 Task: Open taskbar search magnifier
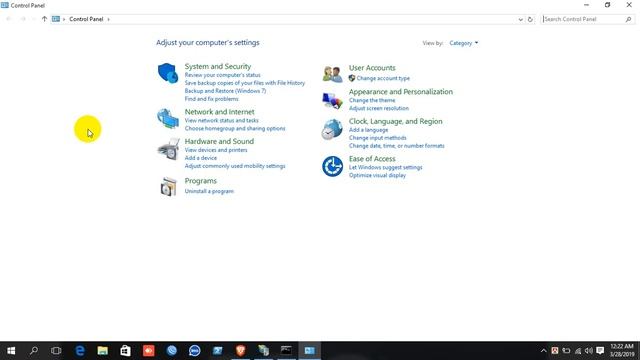[x=34, y=351]
